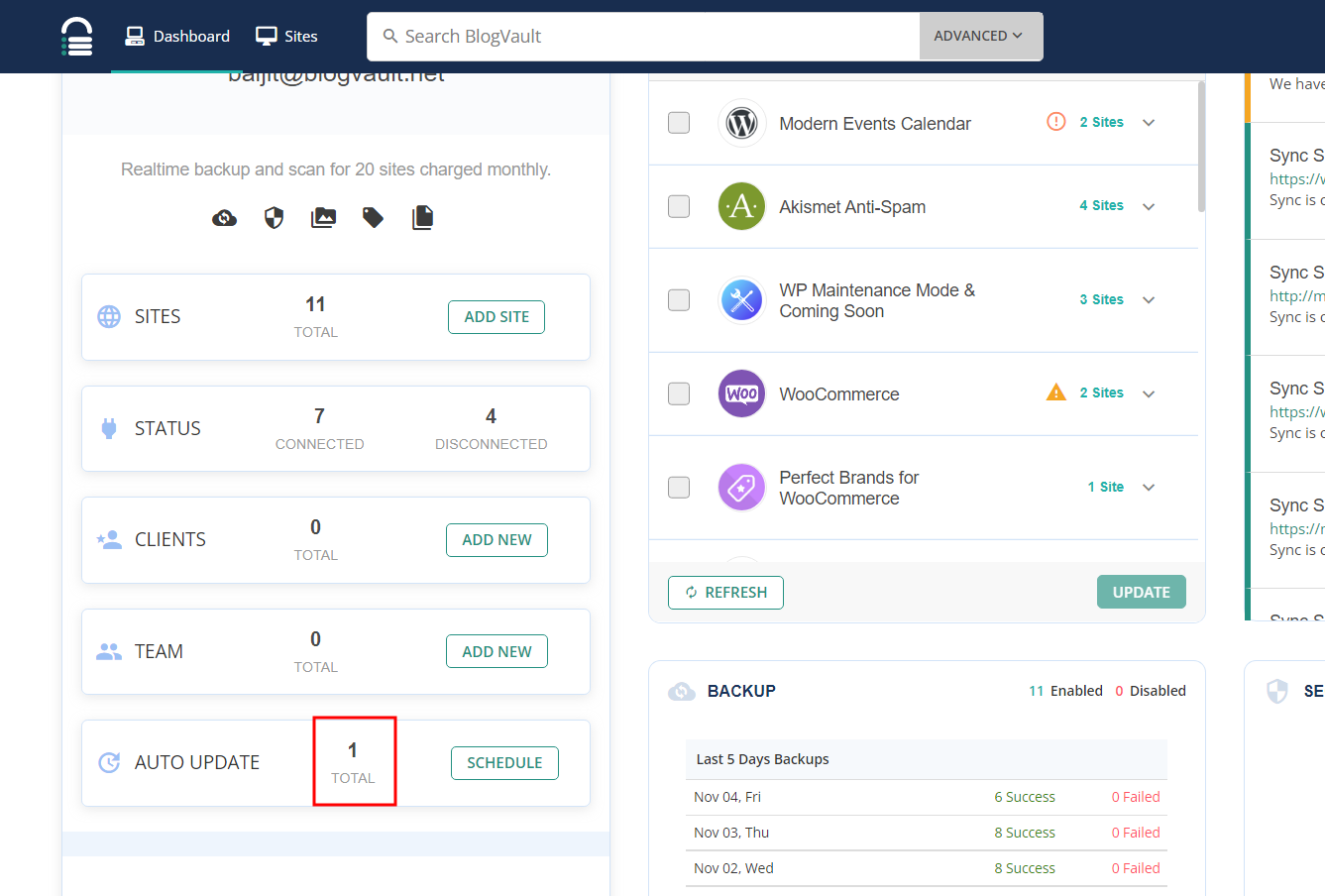Open 2 Sites link for Modern Events Calendar
Viewport: 1325px width, 896px height.
[x=1102, y=123]
